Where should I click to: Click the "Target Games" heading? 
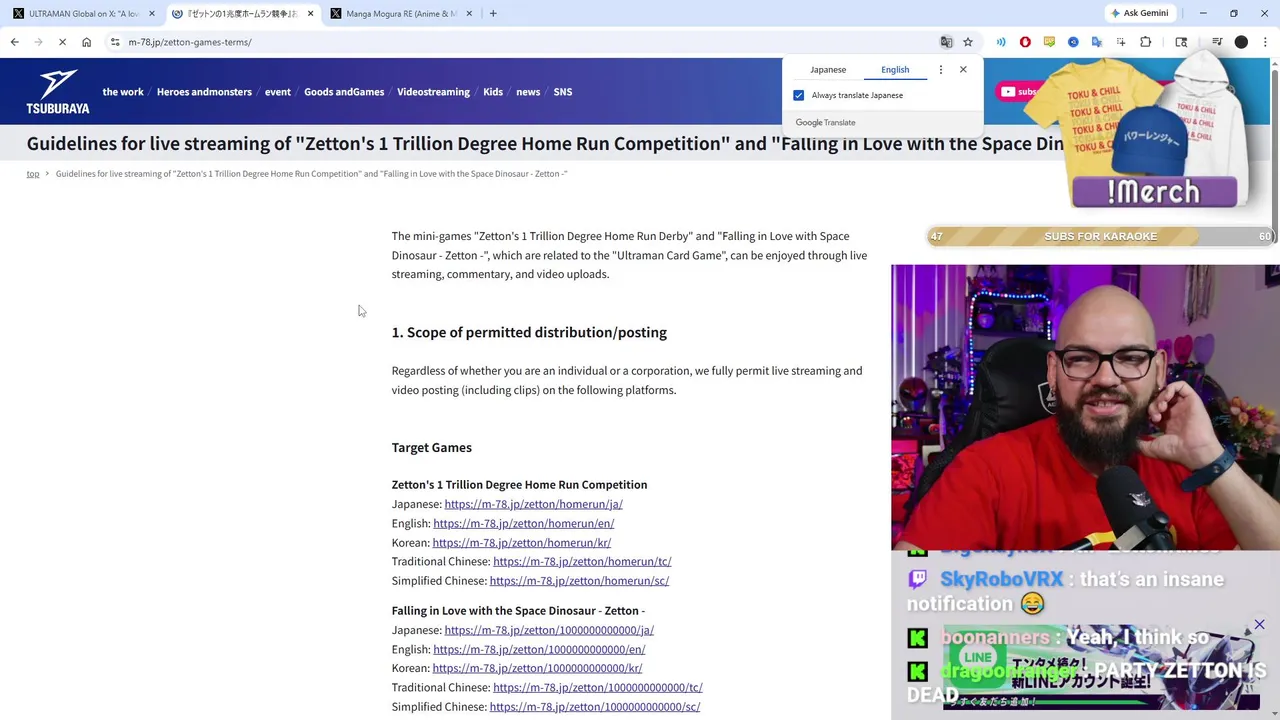(431, 447)
